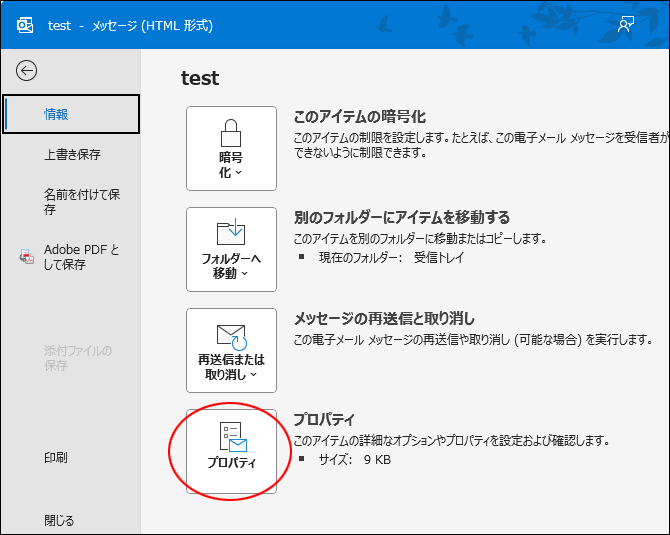Click 閉じる in the sidebar
The height and width of the screenshot is (535, 670).
pos(59,520)
